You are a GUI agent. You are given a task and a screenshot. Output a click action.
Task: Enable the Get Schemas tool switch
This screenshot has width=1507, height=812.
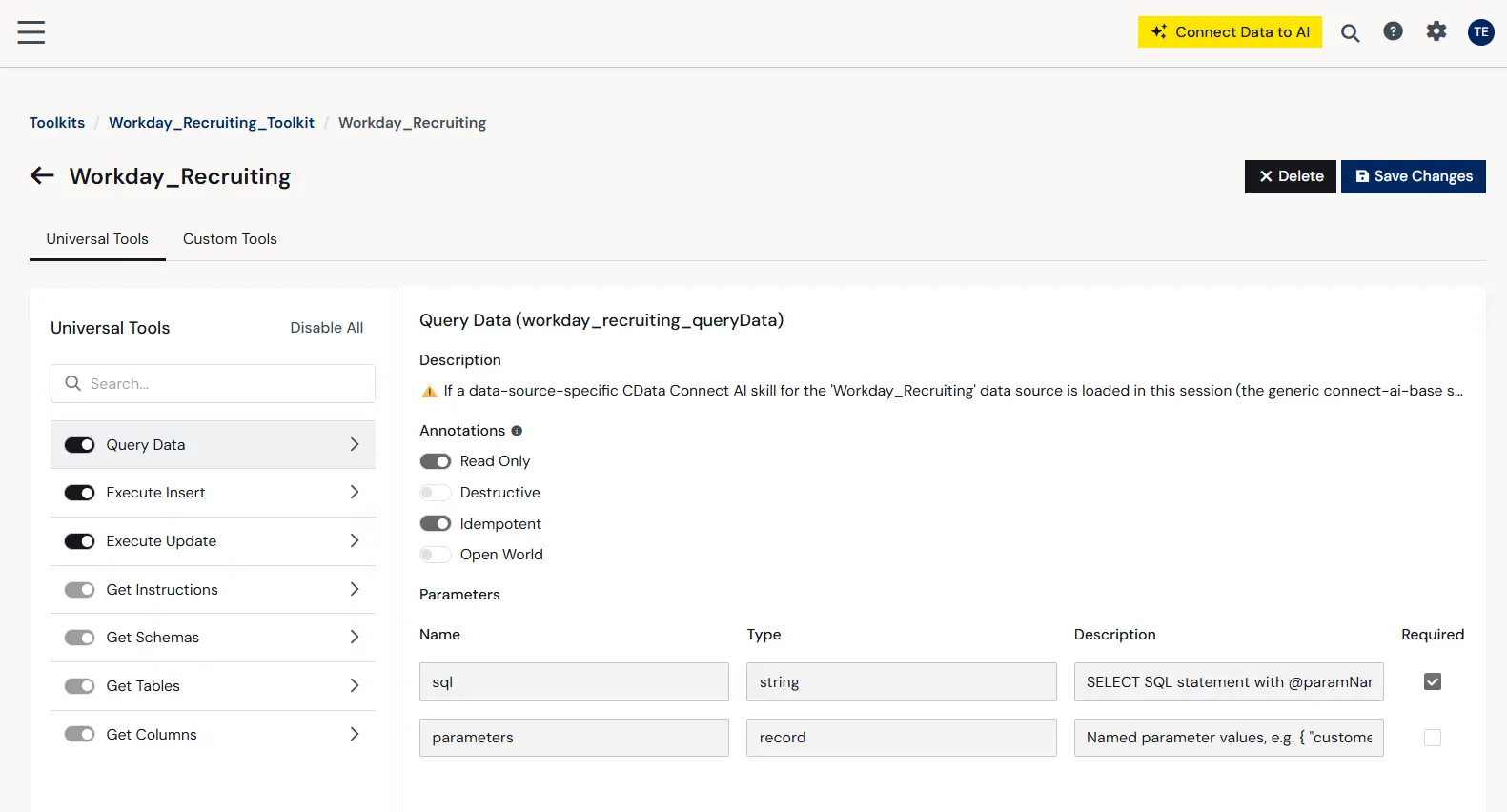(79, 638)
